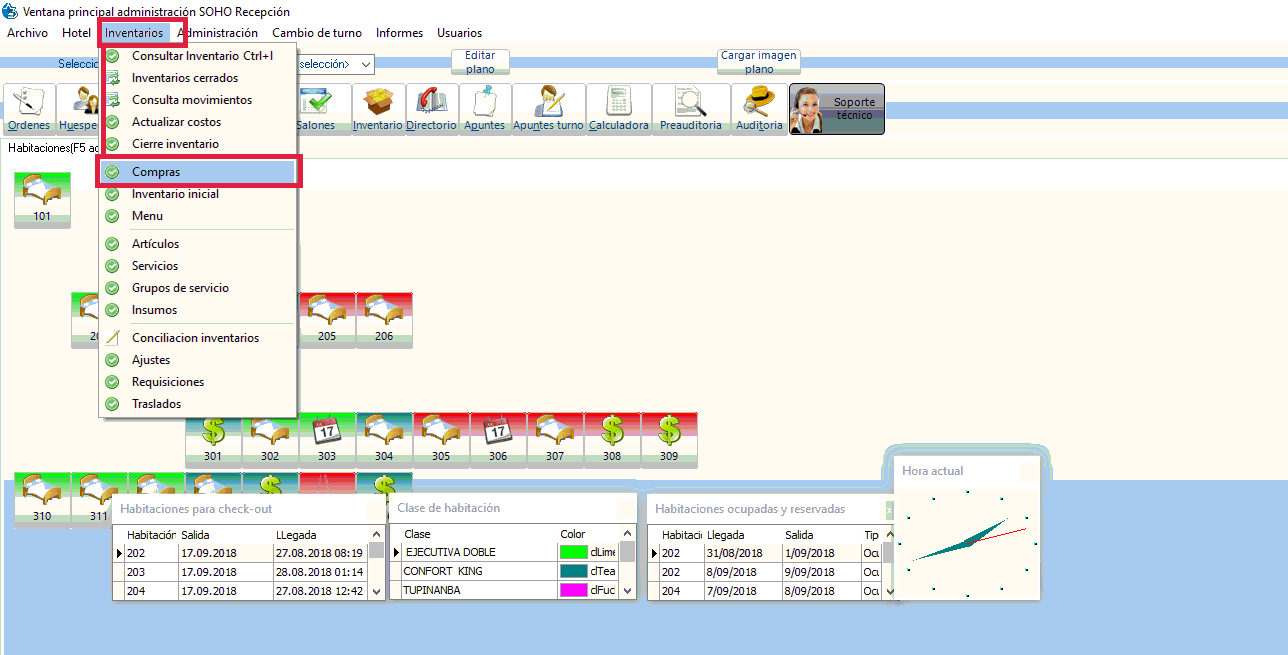Open the Informes menu
Image resolution: width=1288 pixels, height=655 pixels.
coord(399,33)
